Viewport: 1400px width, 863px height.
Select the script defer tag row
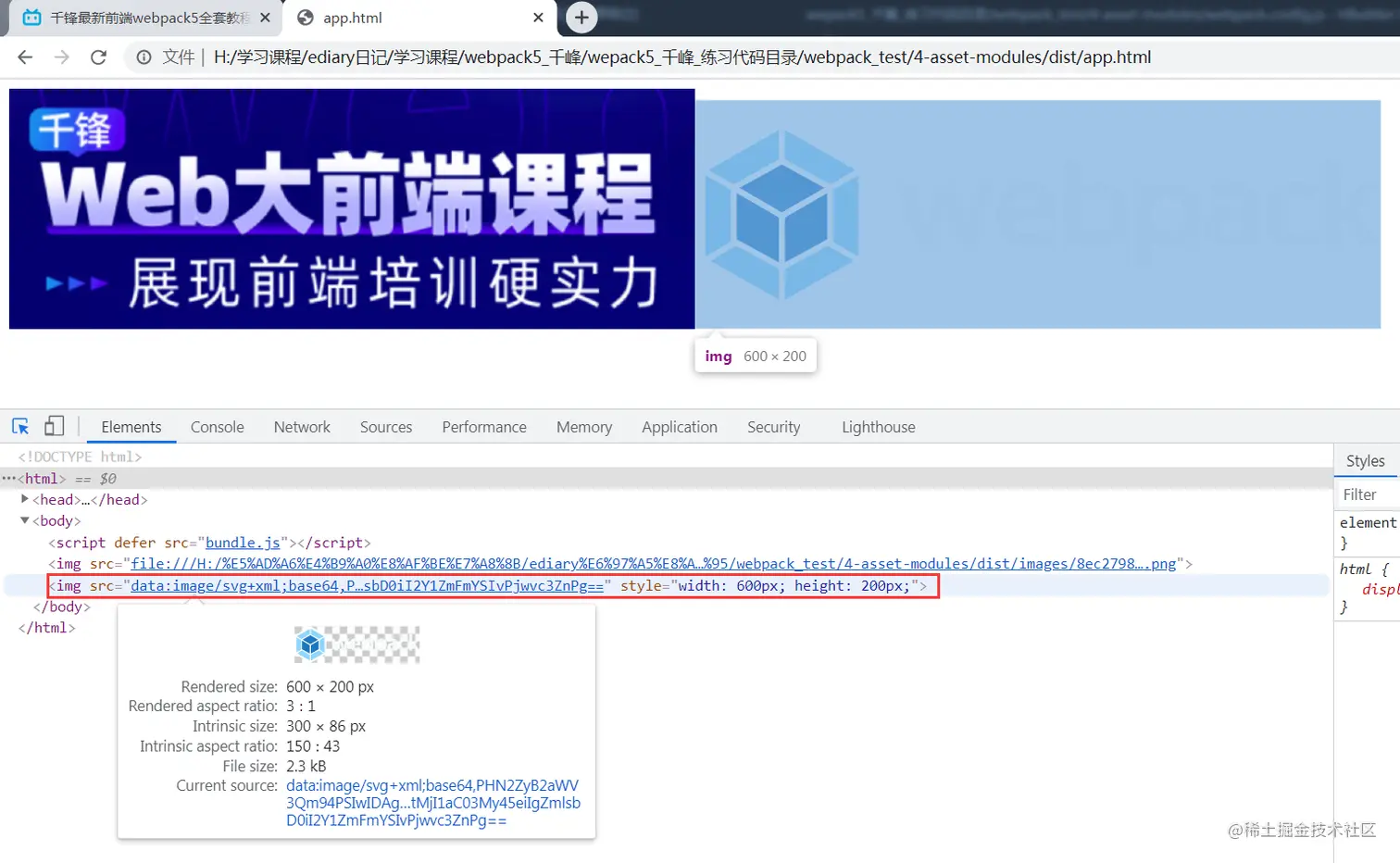209,543
